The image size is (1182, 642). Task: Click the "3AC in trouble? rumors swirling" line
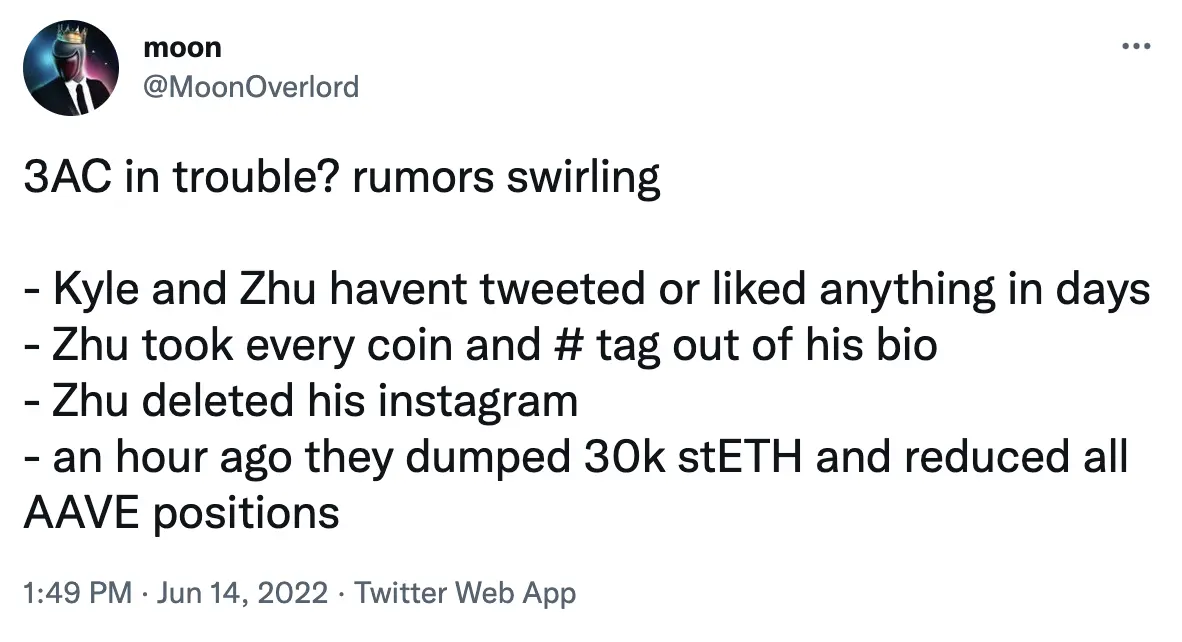pyautogui.click(x=342, y=178)
